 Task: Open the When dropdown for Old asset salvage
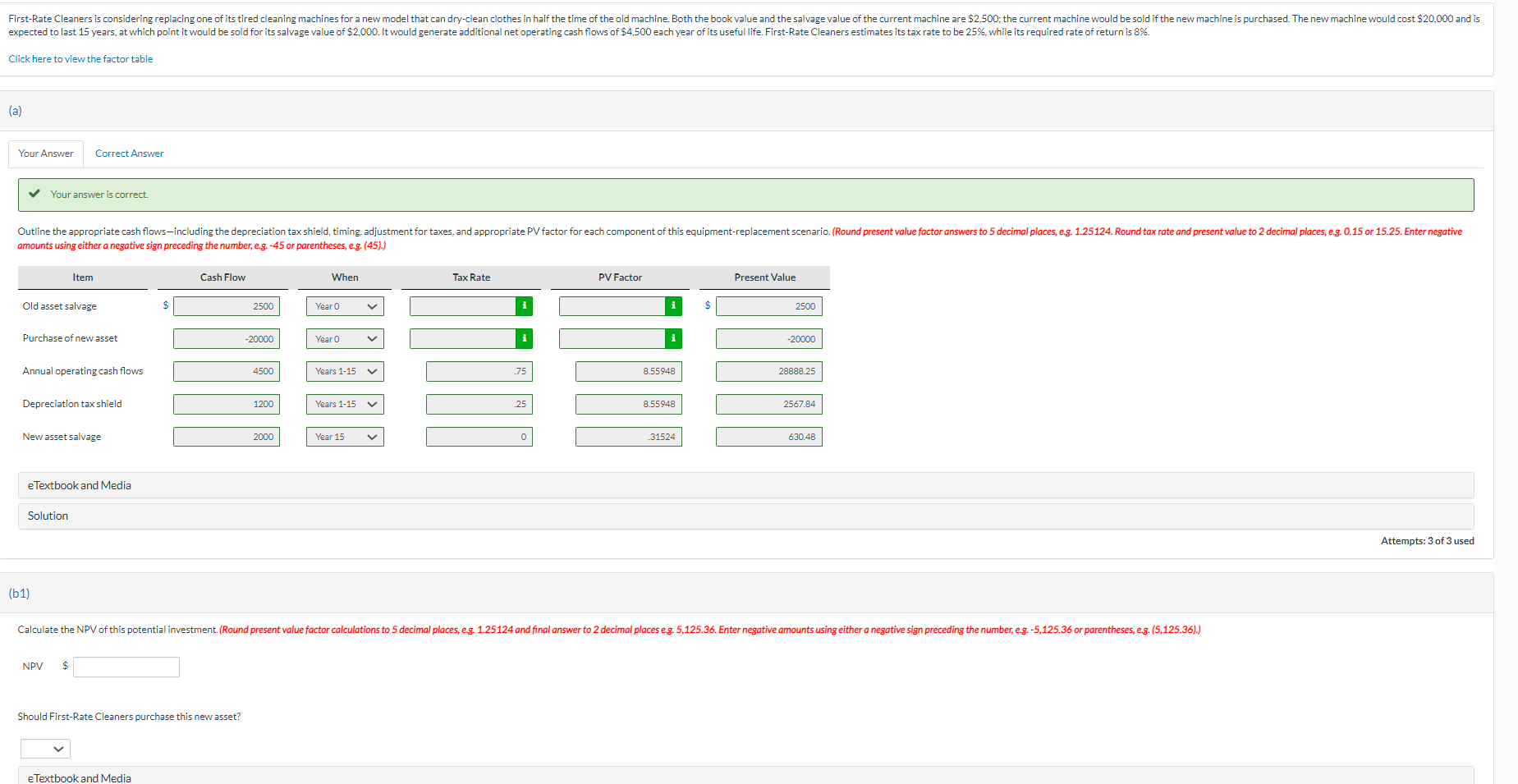coord(344,305)
